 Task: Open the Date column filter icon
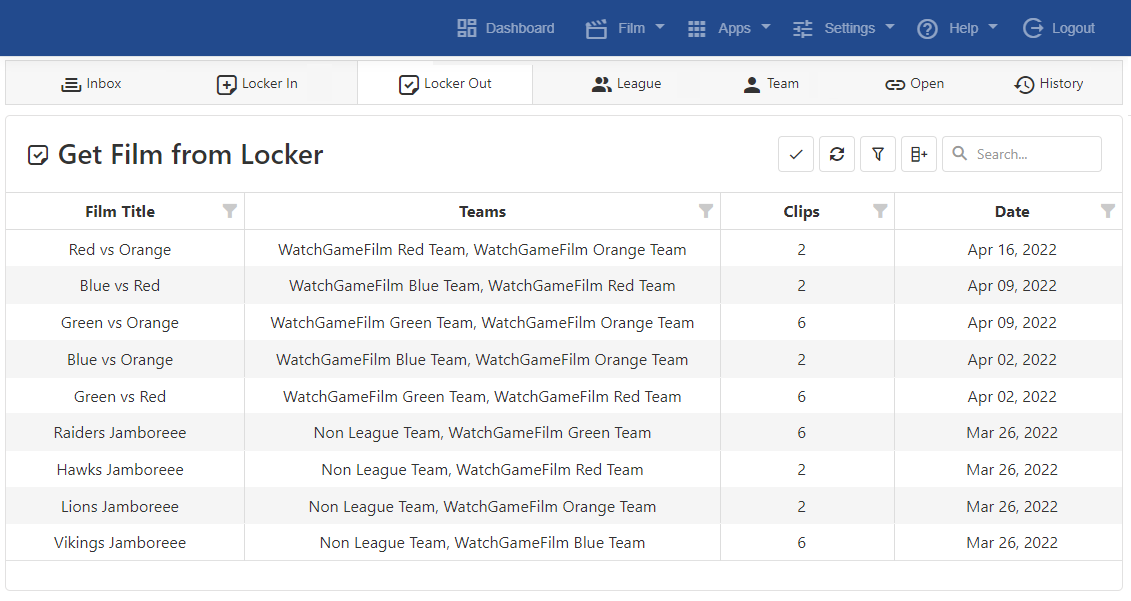point(1108,211)
